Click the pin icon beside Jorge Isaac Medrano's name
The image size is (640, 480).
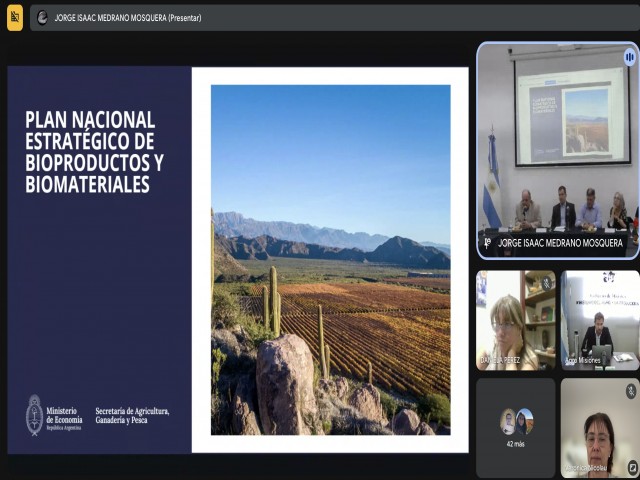tap(487, 242)
